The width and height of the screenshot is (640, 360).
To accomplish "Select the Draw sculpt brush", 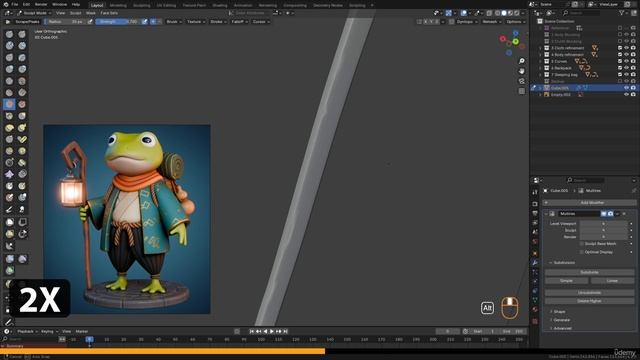I will click(9, 34).
